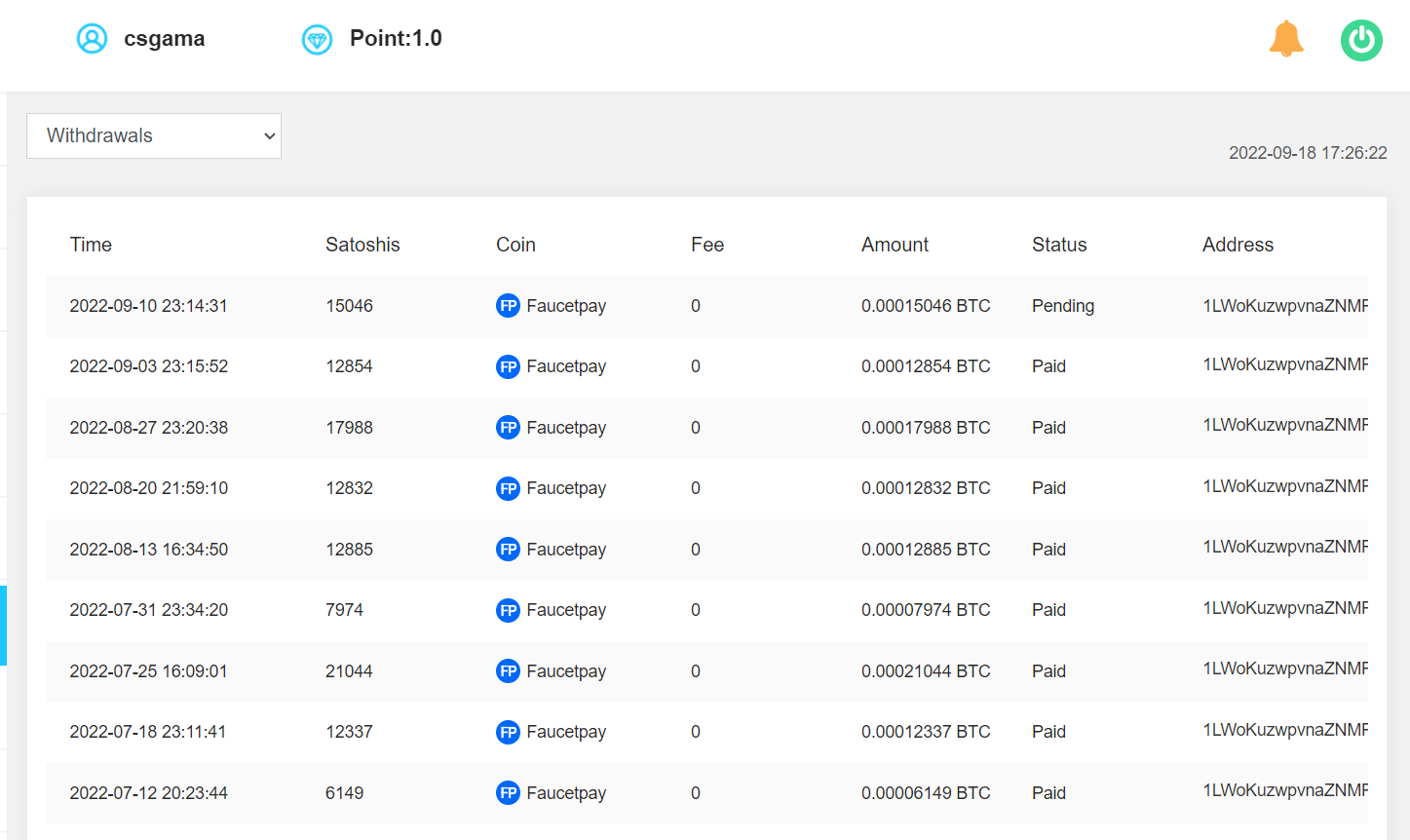The image size is (1410, 840).
Task: Click the amount 0.00012337 BTC
Action: tap(926, 732)
